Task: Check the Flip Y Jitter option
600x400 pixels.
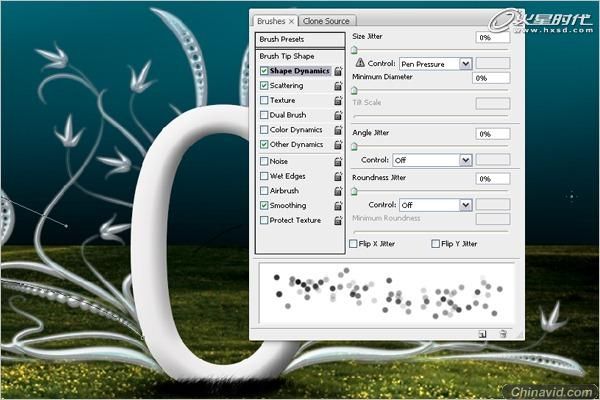Action: click(435, 244)
